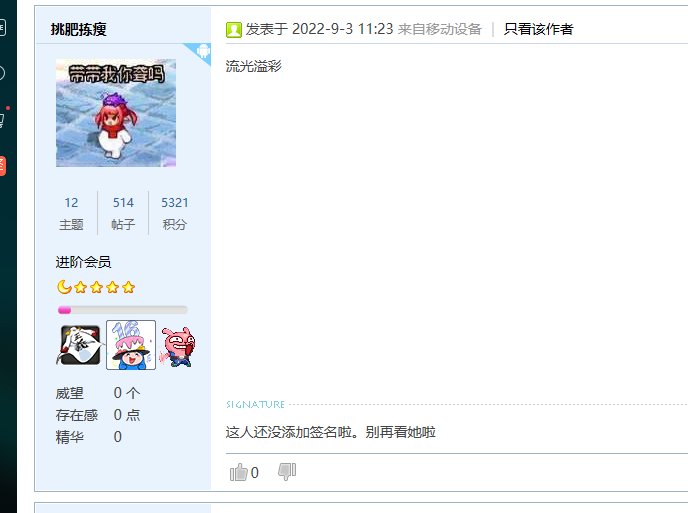This screenshot has height=513, width=688.
Task: Open the 16th anniversary cake medal
Action: pos(131,345)
